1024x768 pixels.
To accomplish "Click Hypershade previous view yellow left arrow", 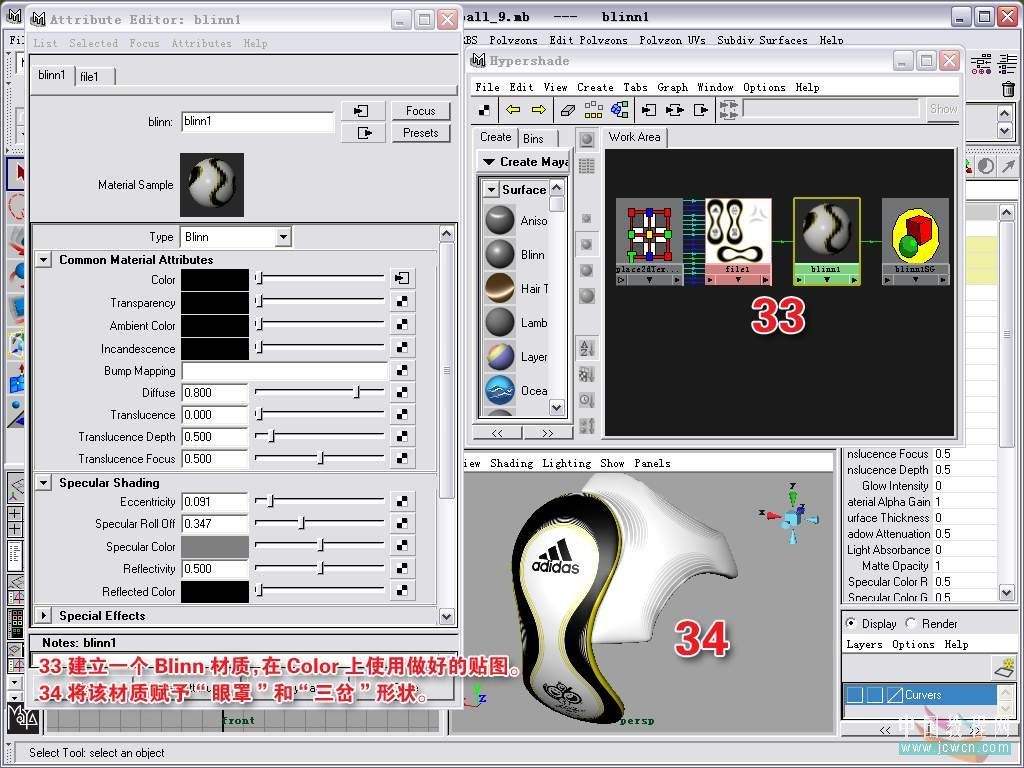I will (513, 110).
